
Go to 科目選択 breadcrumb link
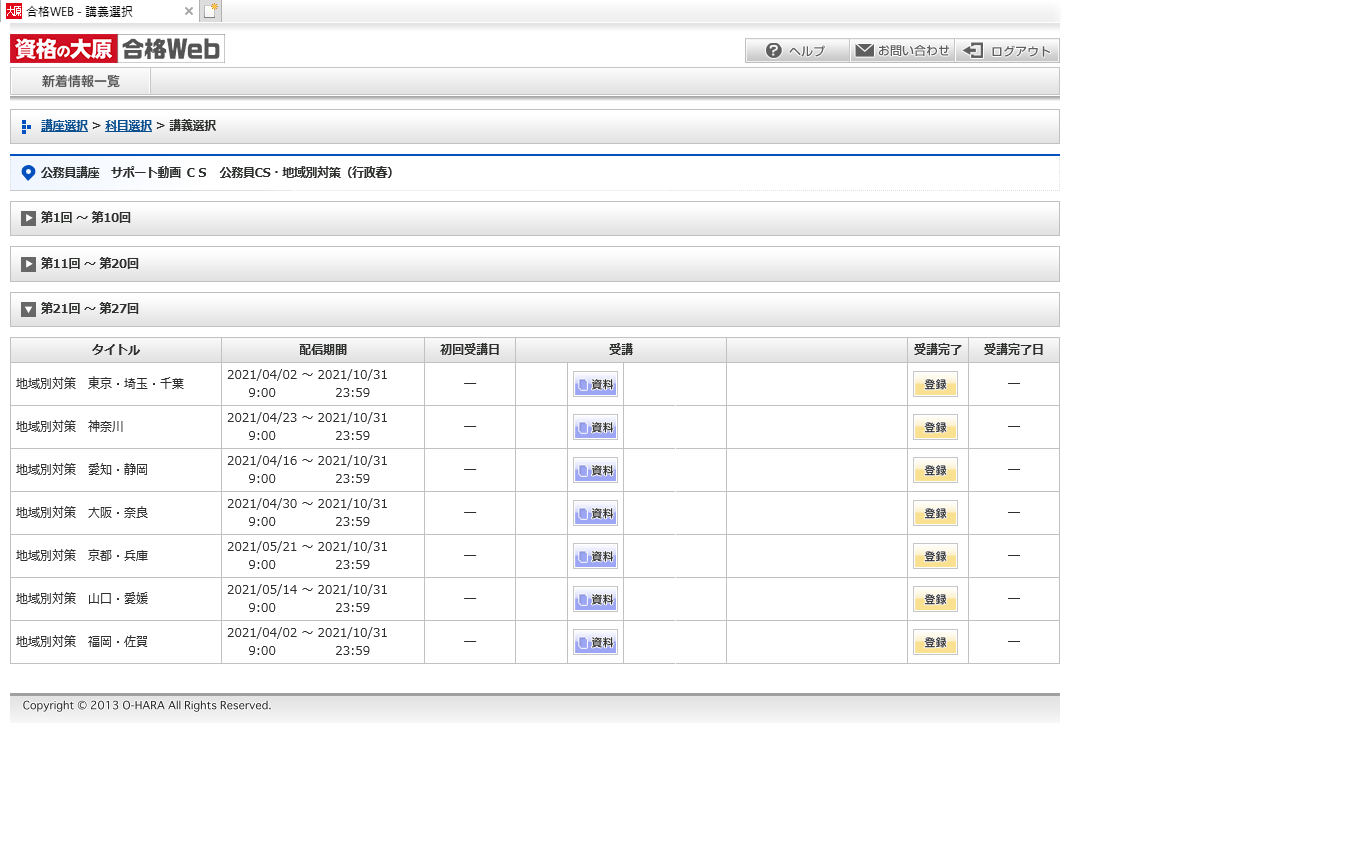click(x=128, y=126)
